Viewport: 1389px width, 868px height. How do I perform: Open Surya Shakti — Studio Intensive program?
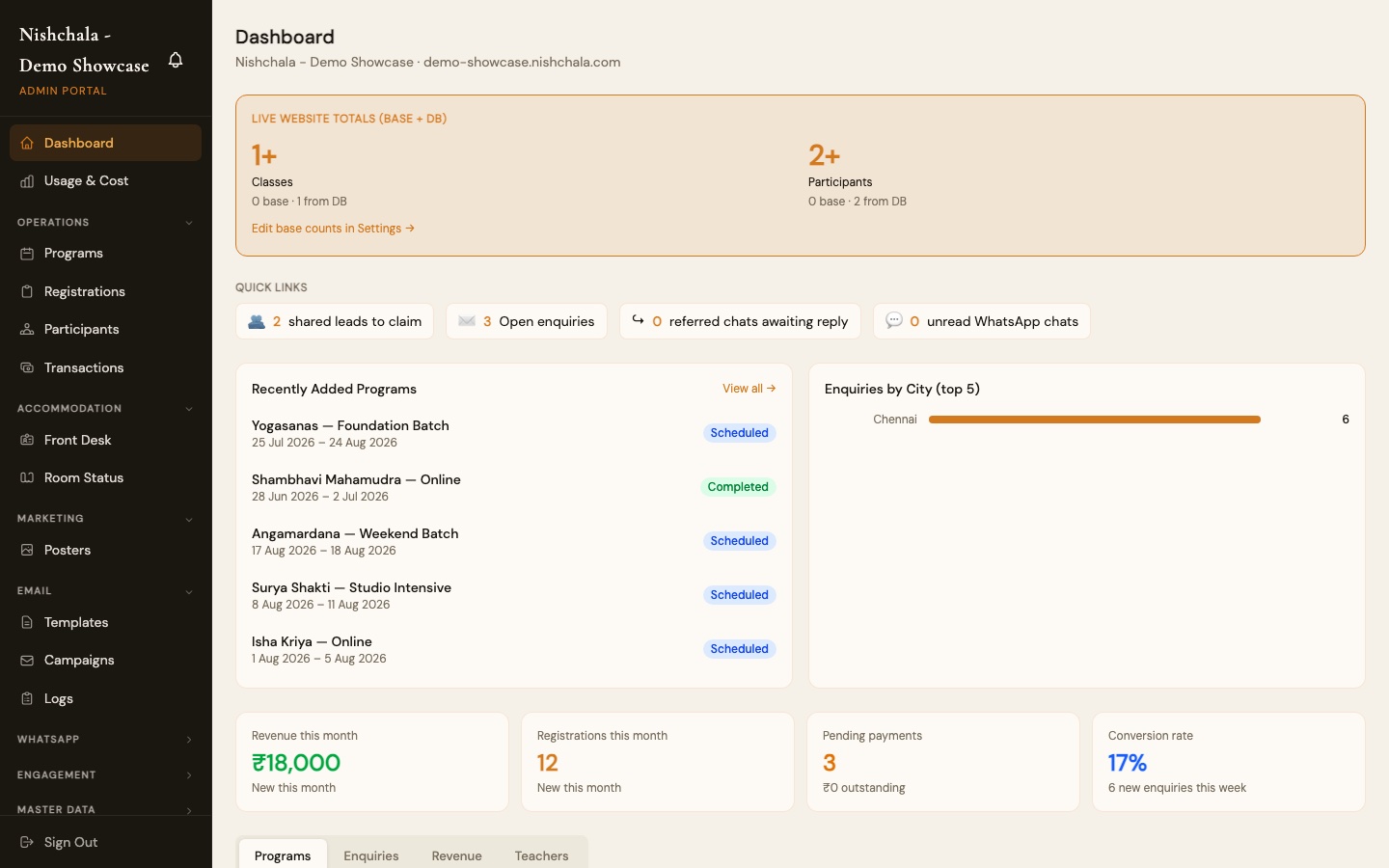click(x=514, y=595)
